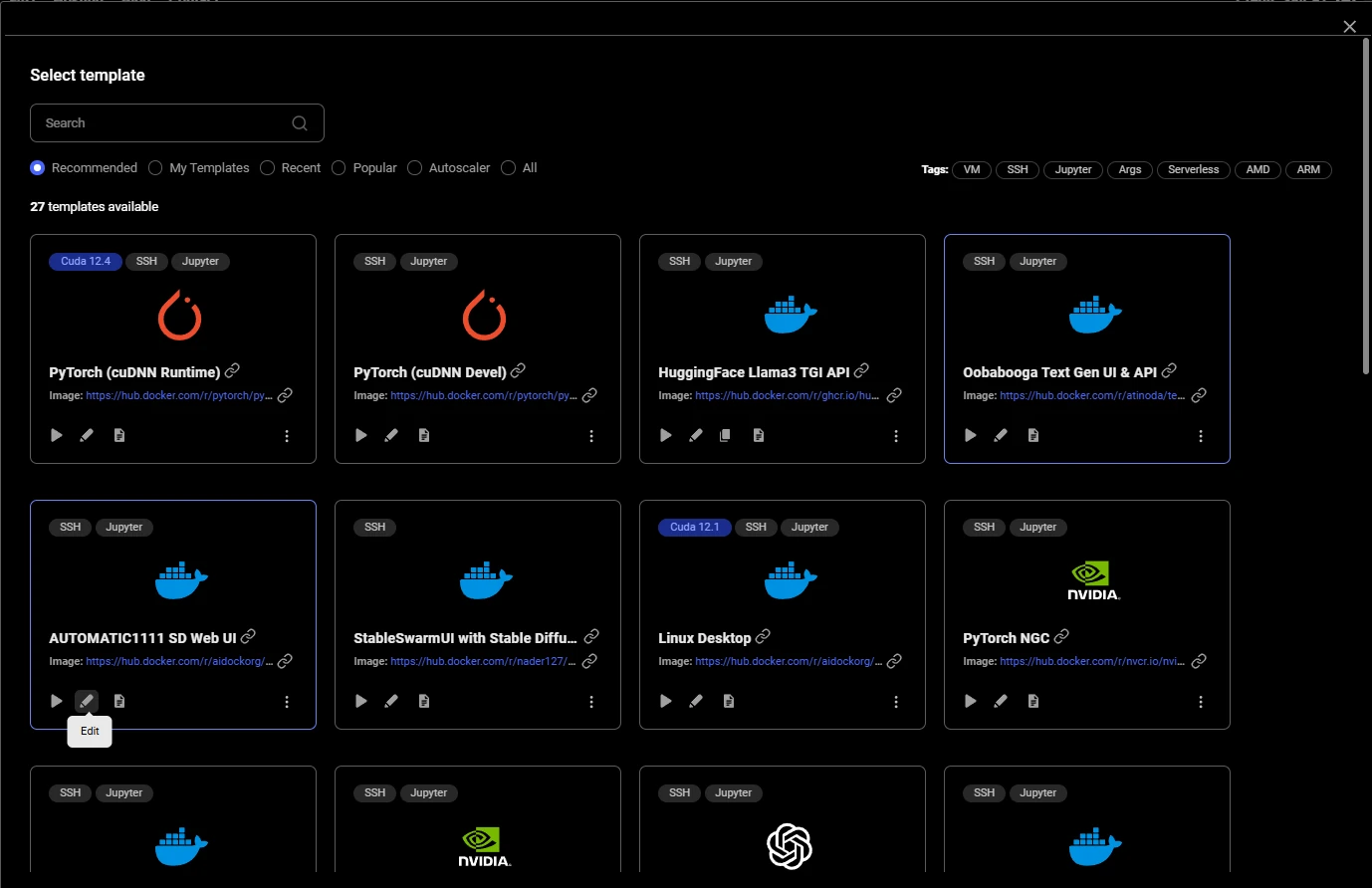Click the vertical scrollbar of the template list
Image resolution: width=1372 pixels, height=888 pixels.
pos(1366,206)
